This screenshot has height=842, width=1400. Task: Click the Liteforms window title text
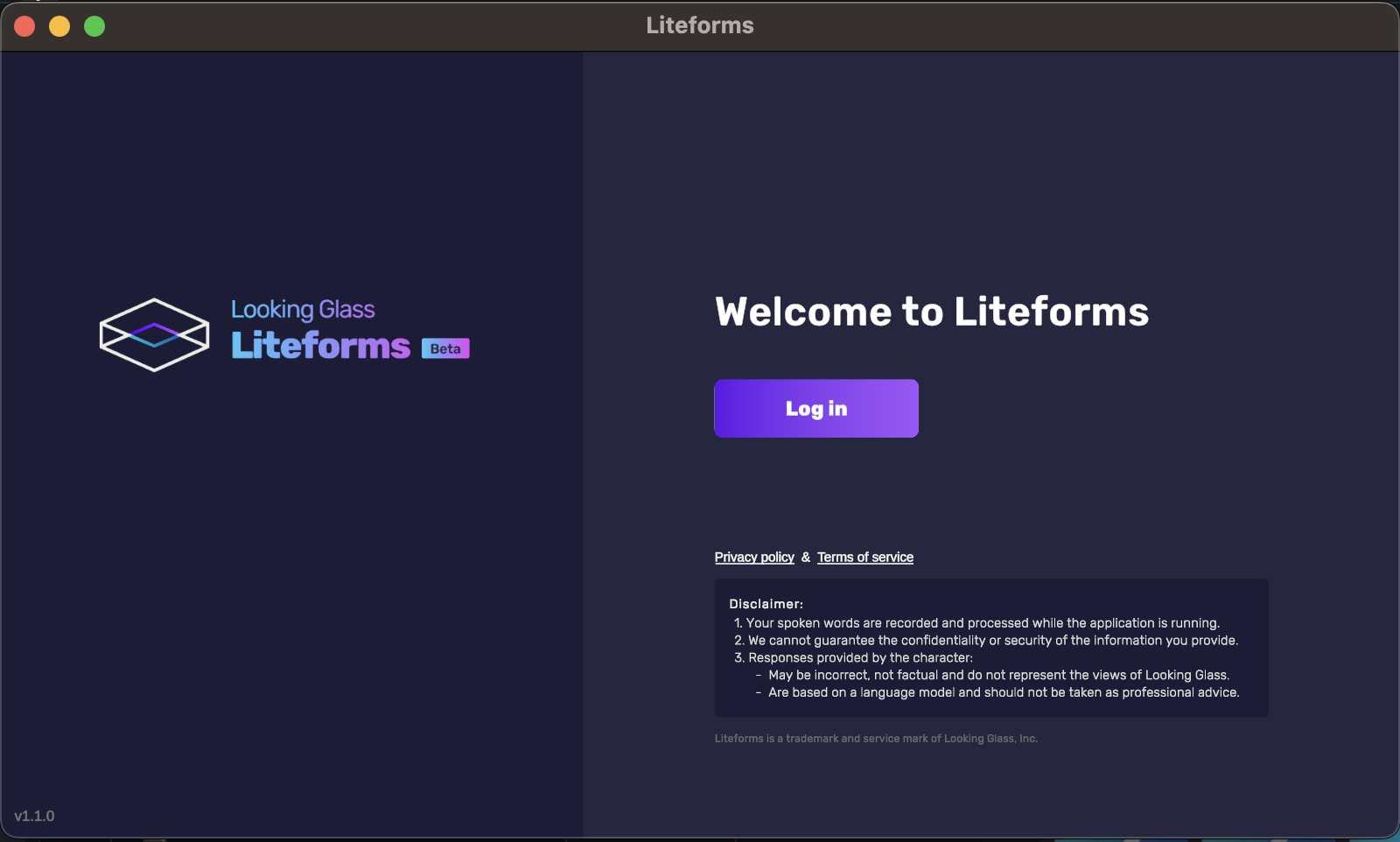coord(700,25)
